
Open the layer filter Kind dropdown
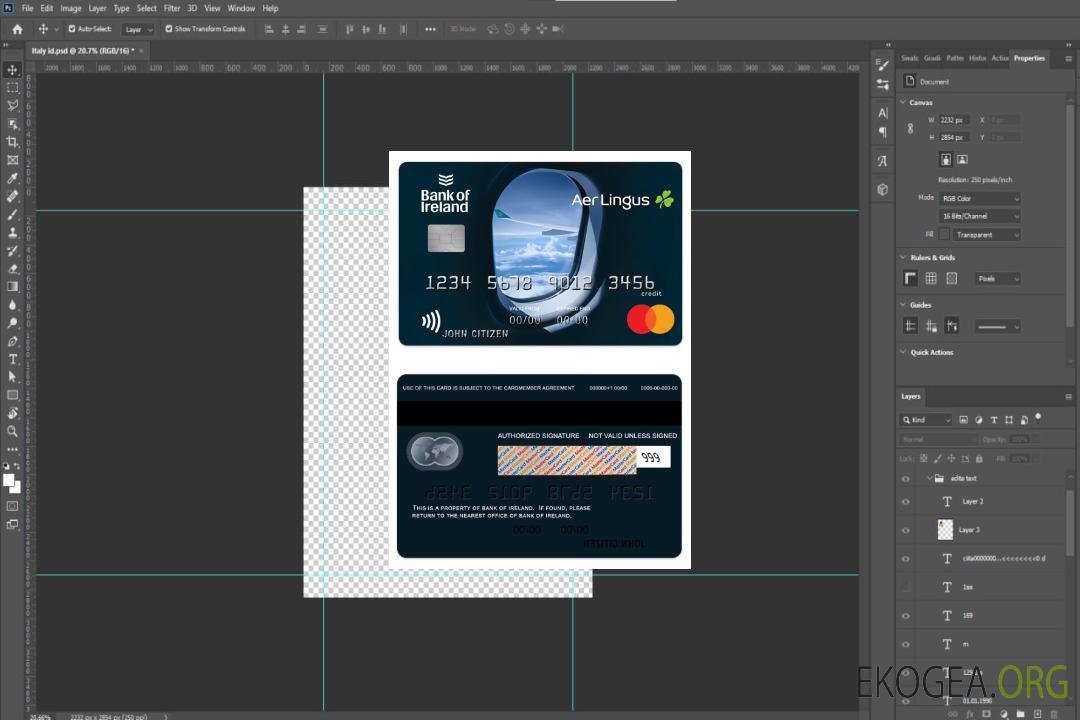[926, 420]
